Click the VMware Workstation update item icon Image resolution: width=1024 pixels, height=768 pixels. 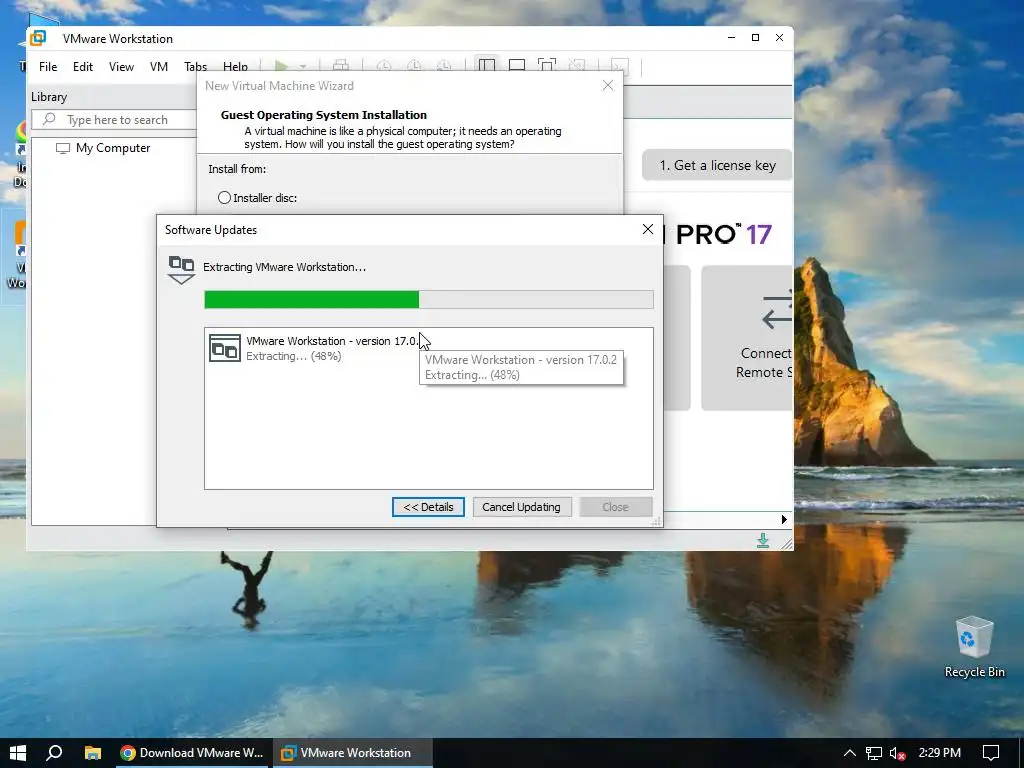225,348
